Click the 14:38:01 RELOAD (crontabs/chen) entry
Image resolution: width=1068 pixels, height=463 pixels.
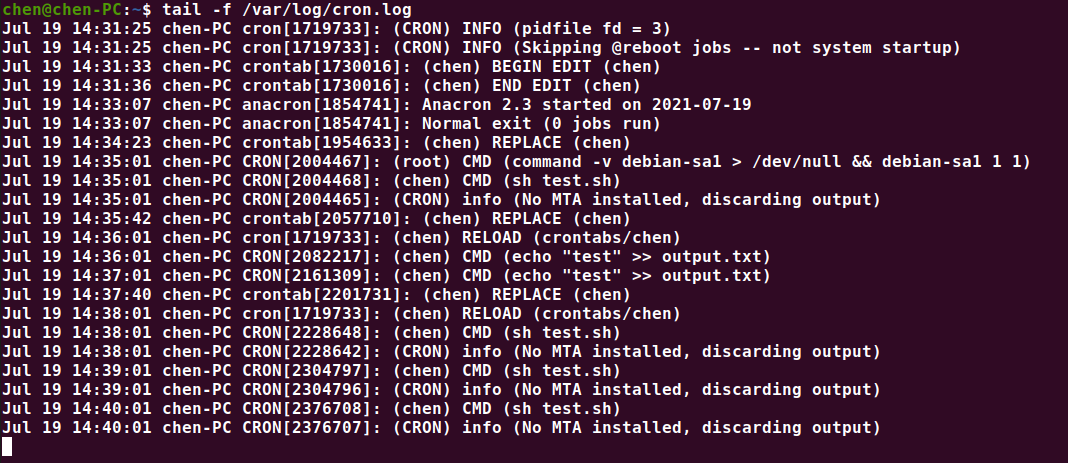[341, 315]
